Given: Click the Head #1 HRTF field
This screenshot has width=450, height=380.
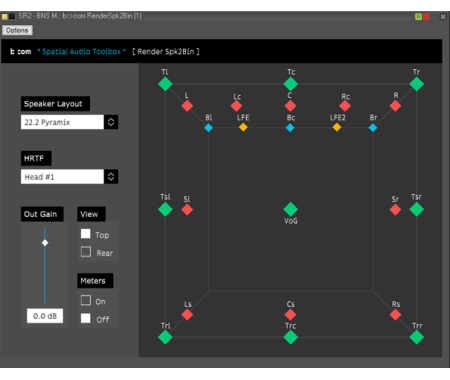Looking at the screenshot, I should point(62,177).
